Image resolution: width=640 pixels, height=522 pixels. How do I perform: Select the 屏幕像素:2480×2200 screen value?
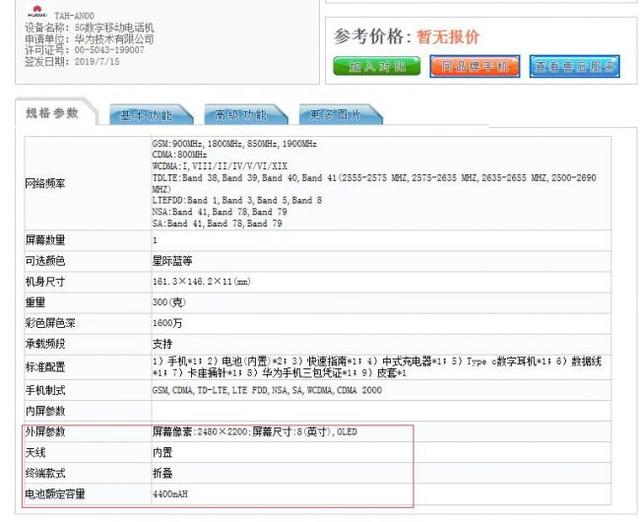pos(255,432)
